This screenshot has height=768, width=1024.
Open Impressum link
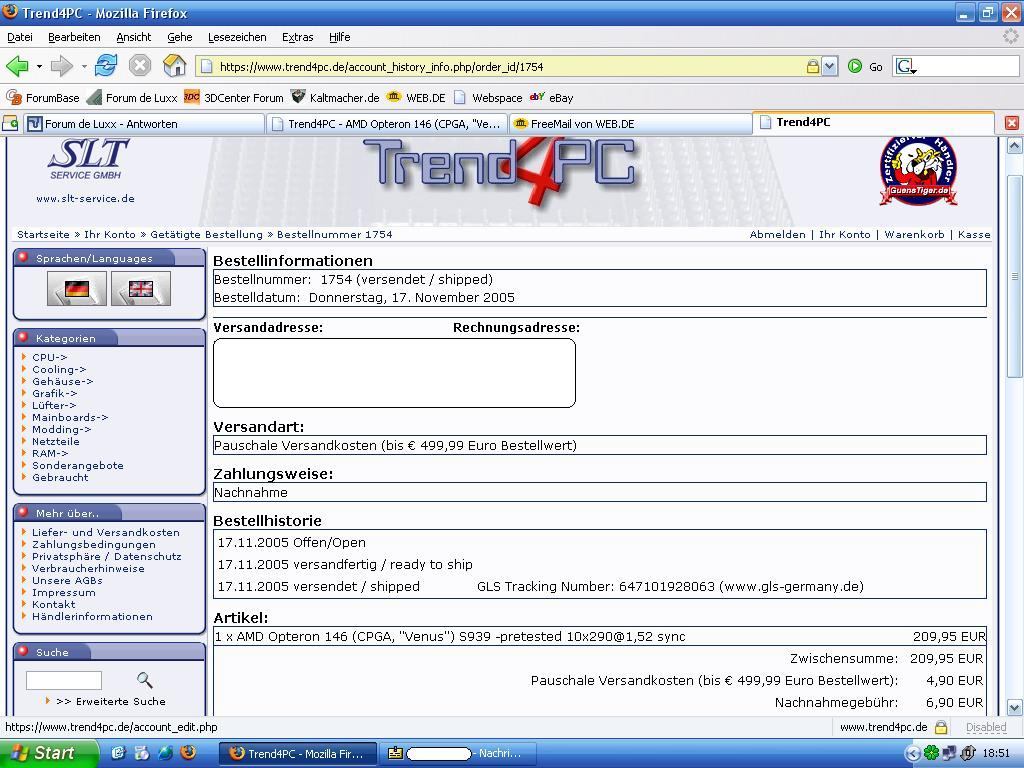click(x=63, y=592)
